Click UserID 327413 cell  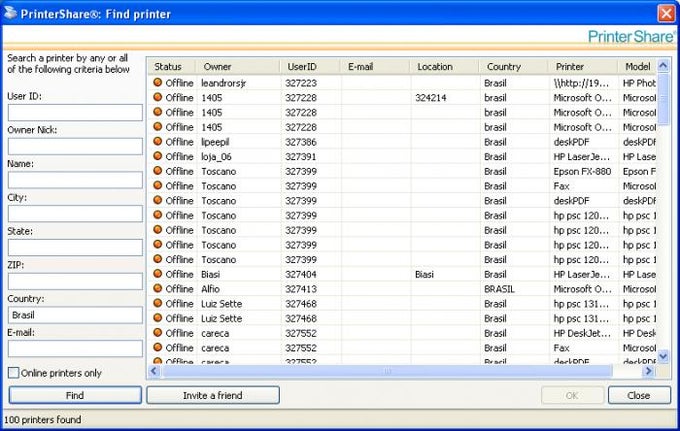point(301,289)
